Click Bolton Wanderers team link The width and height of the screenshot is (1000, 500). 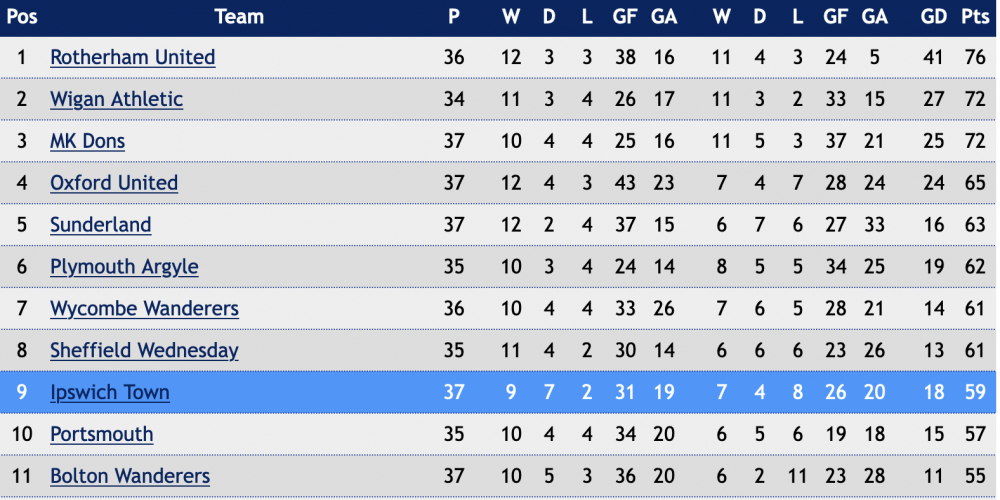click(130, 476)
